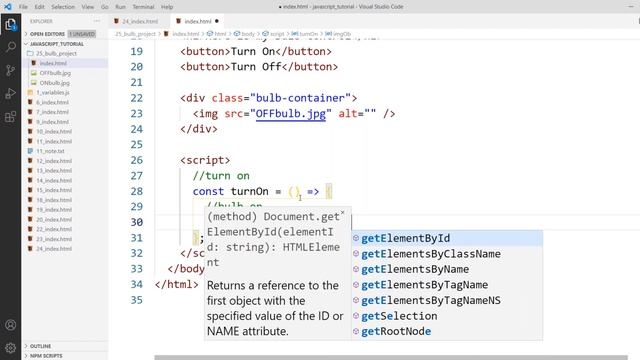Choose getElementById suggestion
Screen dimensions: 640x360
447,238
